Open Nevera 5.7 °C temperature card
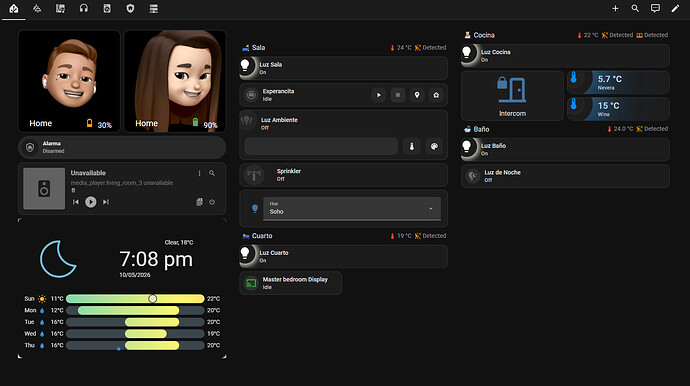The height and width of the screenshot is (386, 690). point(618,82)
